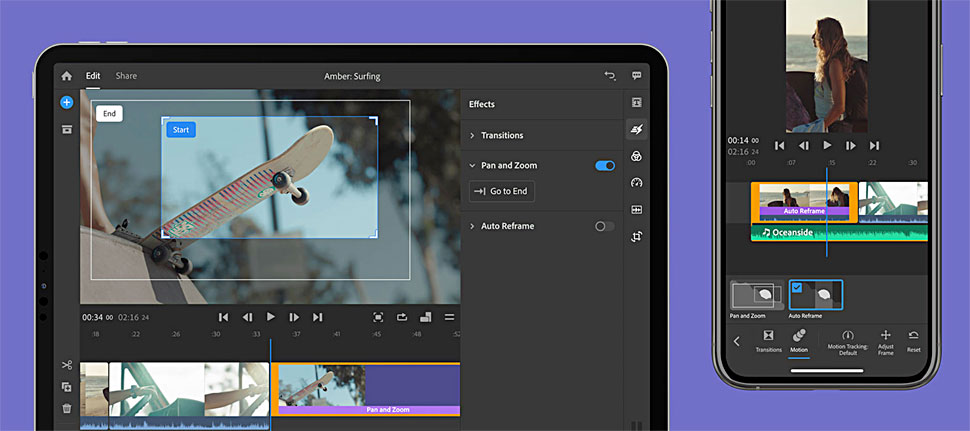
Task: Expand the Transitions section
Action: (x=472, y=135)
